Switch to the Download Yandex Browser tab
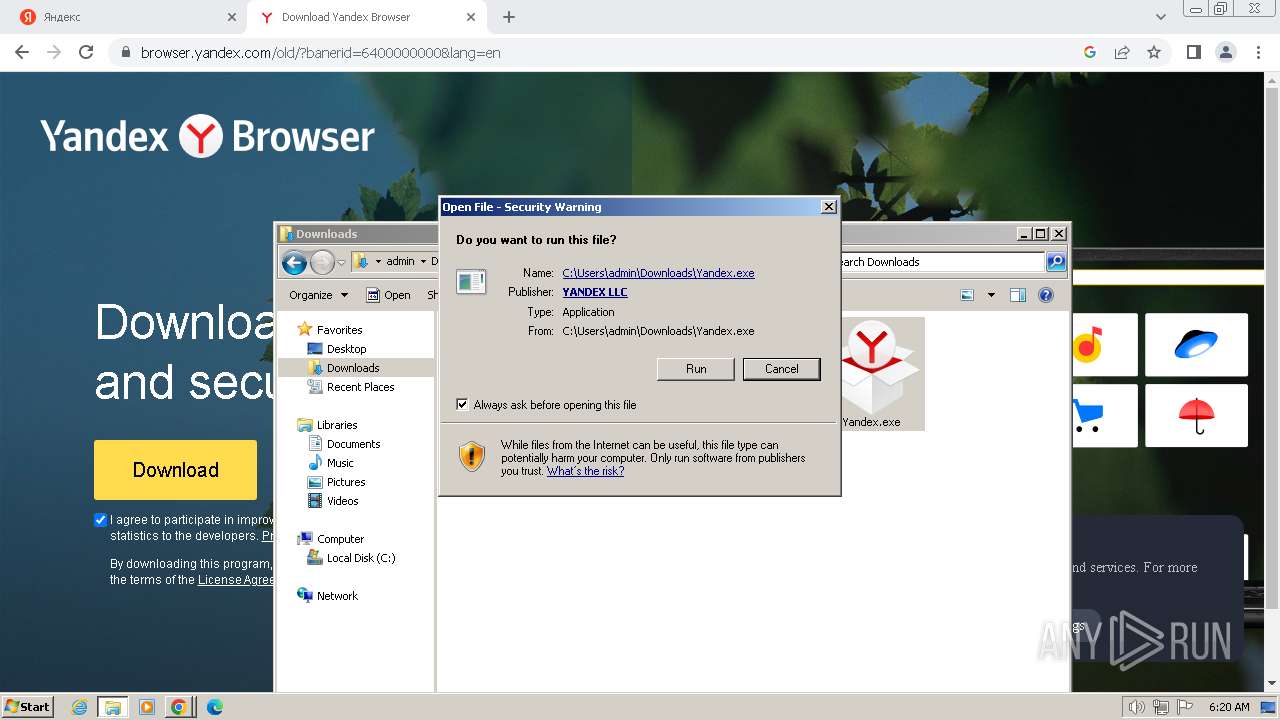 tap(369, 17)
